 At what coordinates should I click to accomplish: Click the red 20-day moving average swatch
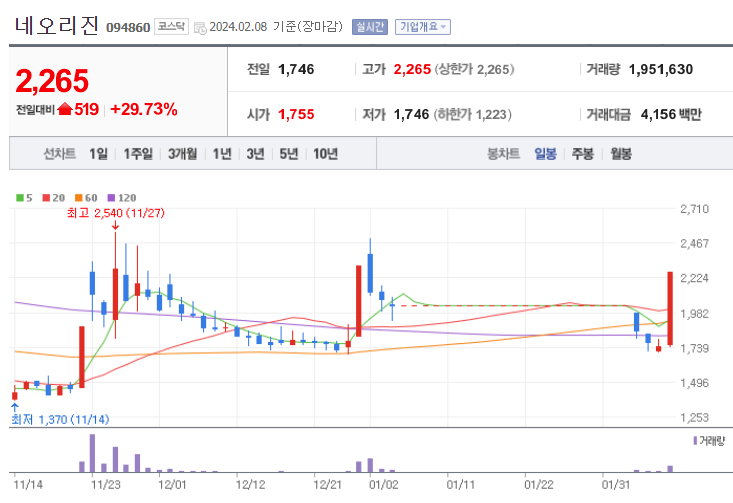(46, 198)
